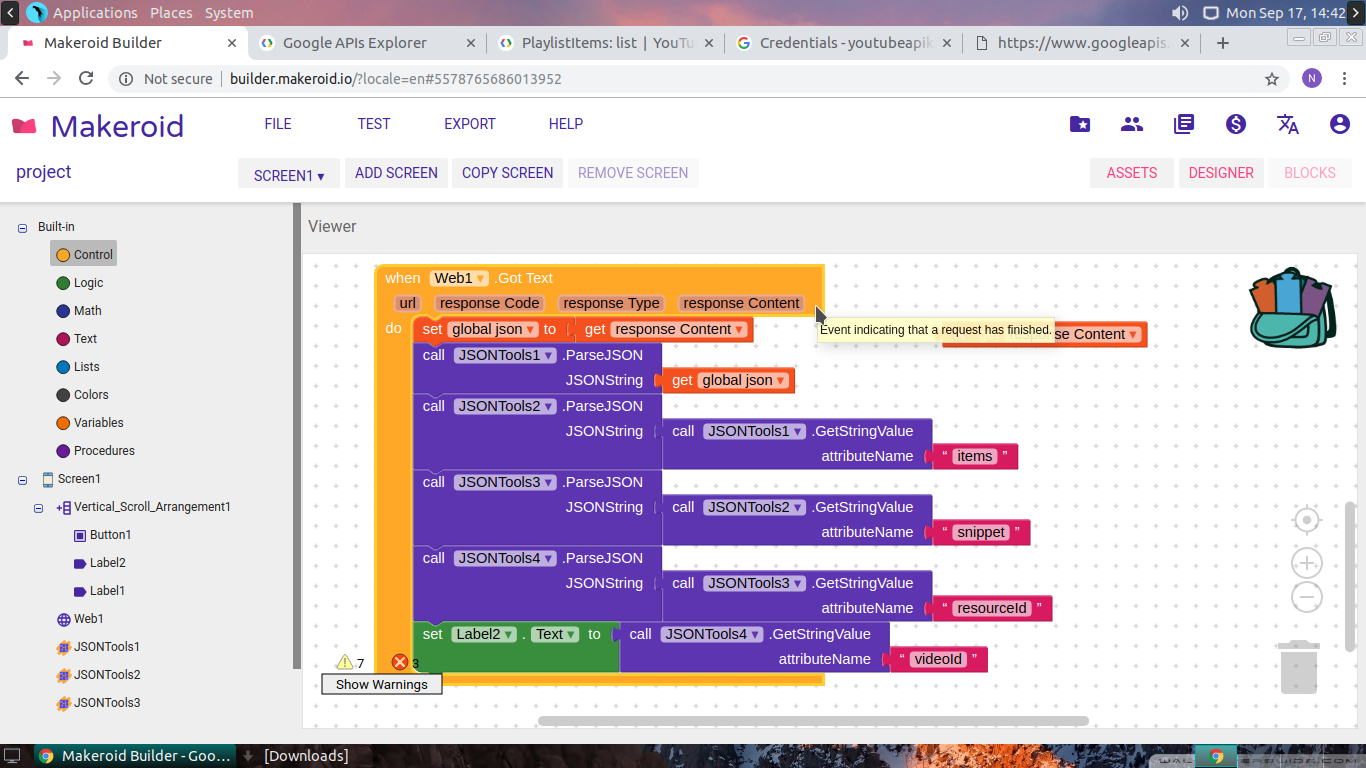Image resolution: width=1366 pixels, height=768 pixels.
Task: Click the trash can in the viewer
Action: click(x=1299, y=666)
